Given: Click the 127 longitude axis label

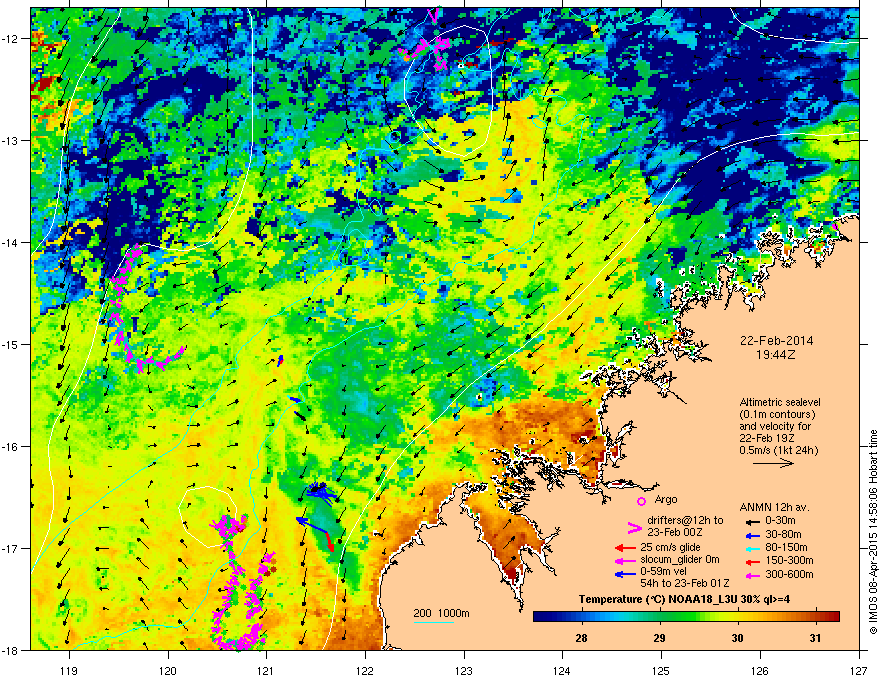Looking at the screenshot, I should (x=859, y=670).
